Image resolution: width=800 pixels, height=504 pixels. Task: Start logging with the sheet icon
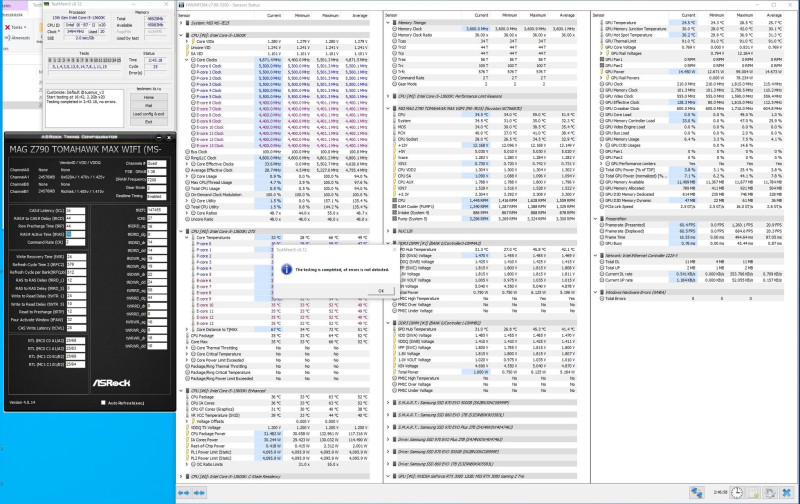(754, 492)
